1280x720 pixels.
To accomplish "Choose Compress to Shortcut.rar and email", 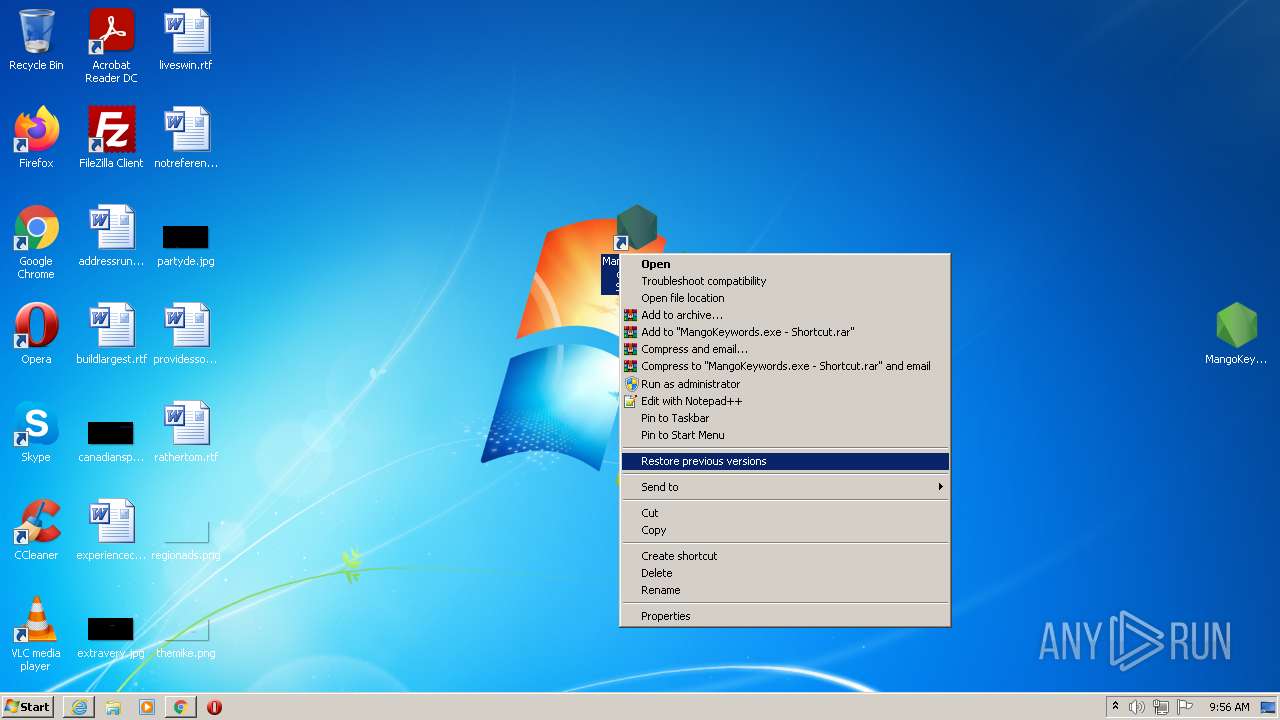I will tap(785, 366).
